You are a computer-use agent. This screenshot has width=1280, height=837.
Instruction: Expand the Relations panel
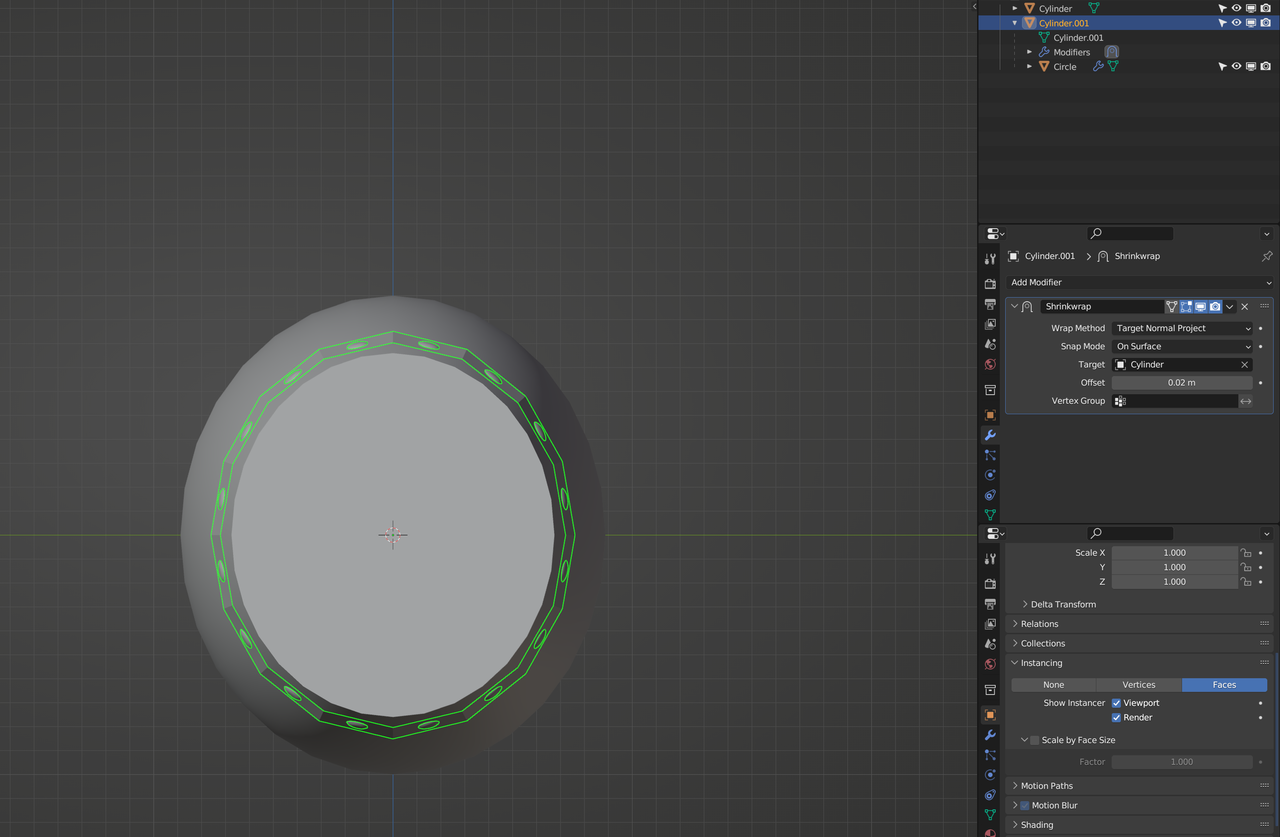1040,624
